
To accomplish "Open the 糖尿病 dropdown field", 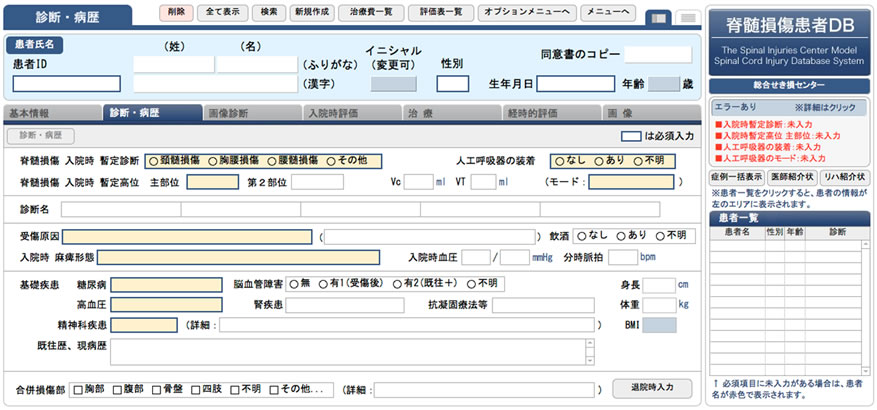I will tap(166, 284).
